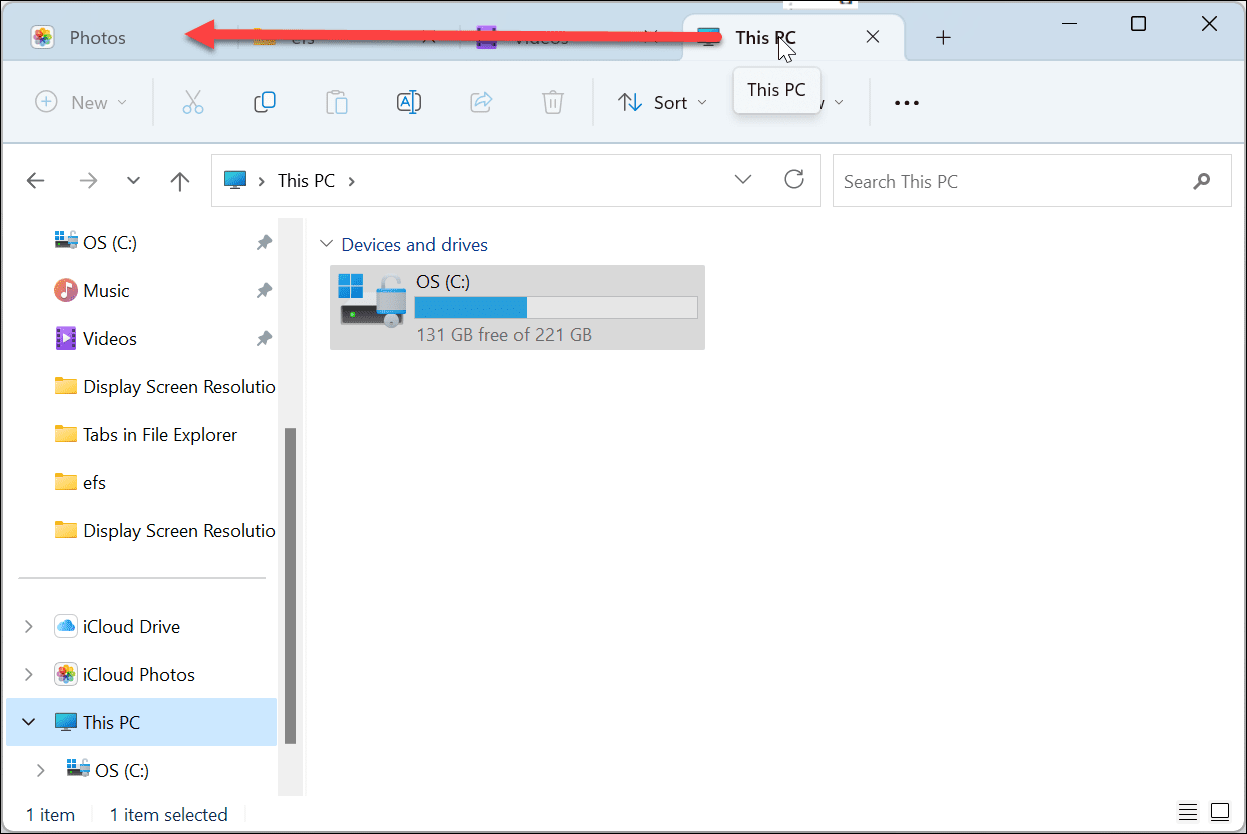The height and width of the screenshot is (834, 1247).
Task: Switch to the Photos tab
Action: click(x=98, y=38)
